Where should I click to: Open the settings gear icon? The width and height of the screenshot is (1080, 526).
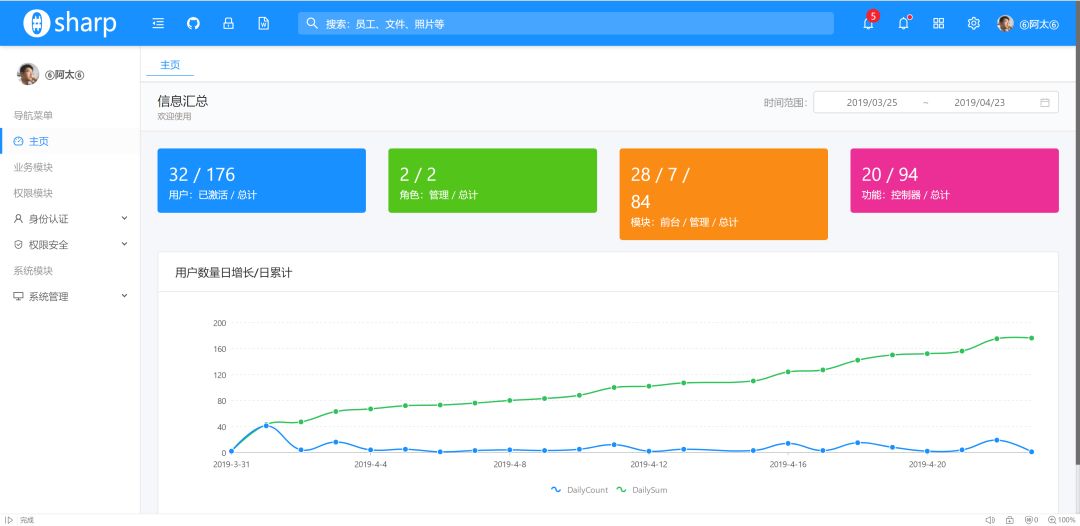point(973,23)
